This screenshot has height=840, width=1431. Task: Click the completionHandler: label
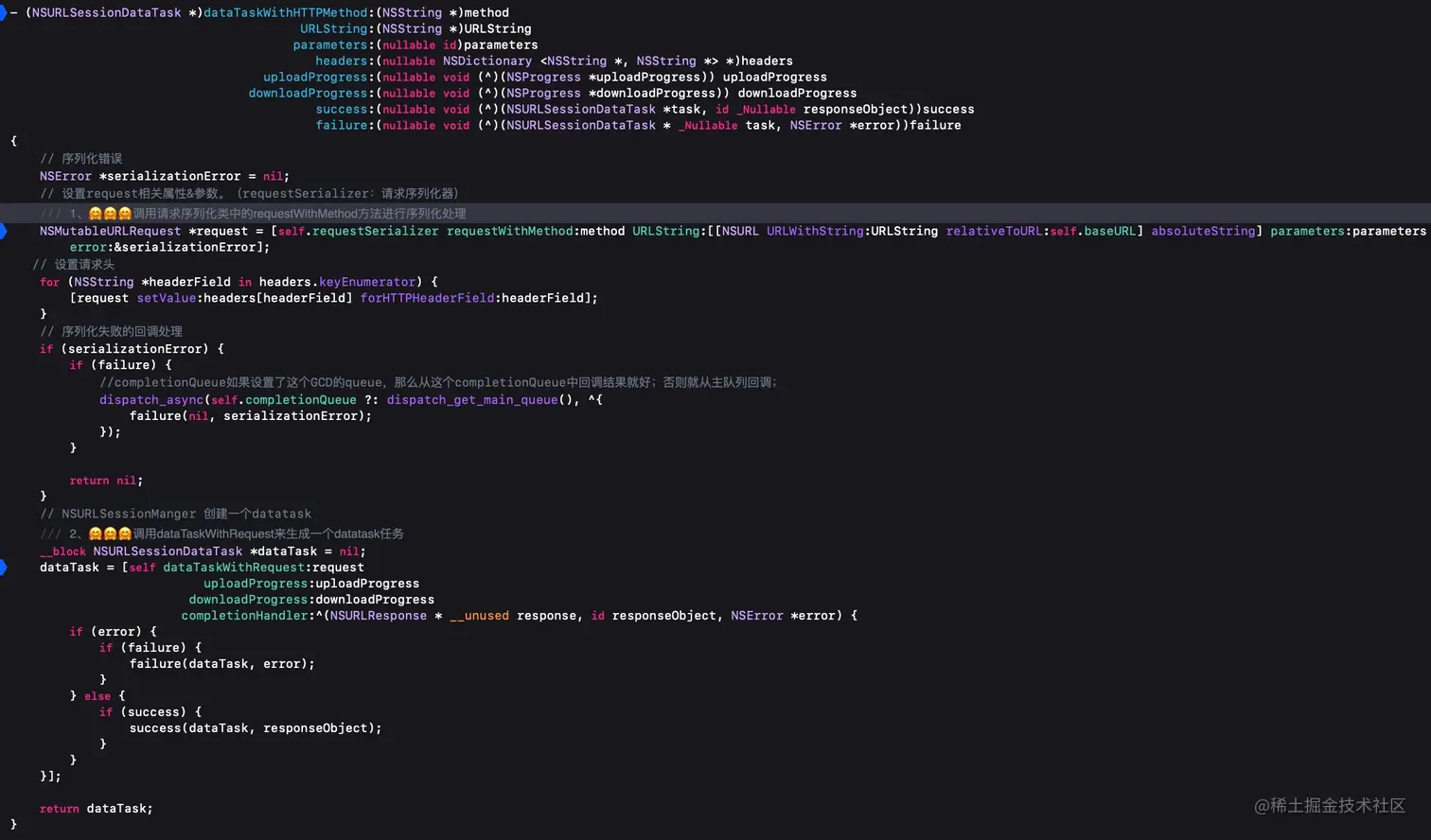click(x=248, y=616)
